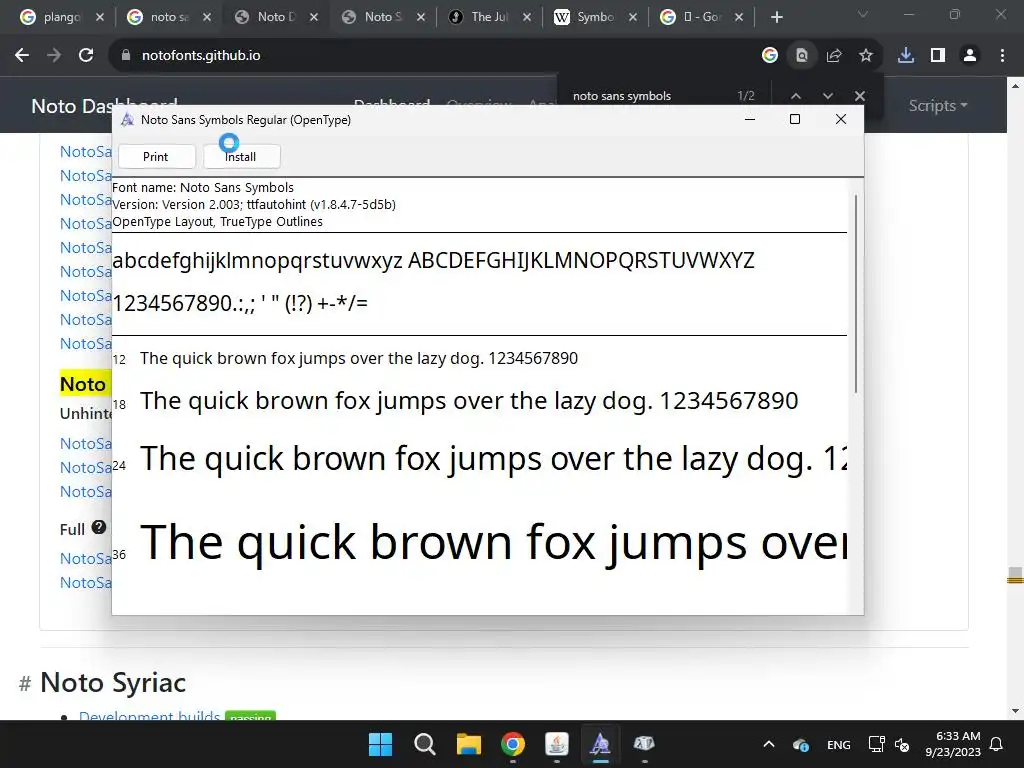
Task: Open the Scripts dropdown in Noto navbar
Action: [938, 105]
